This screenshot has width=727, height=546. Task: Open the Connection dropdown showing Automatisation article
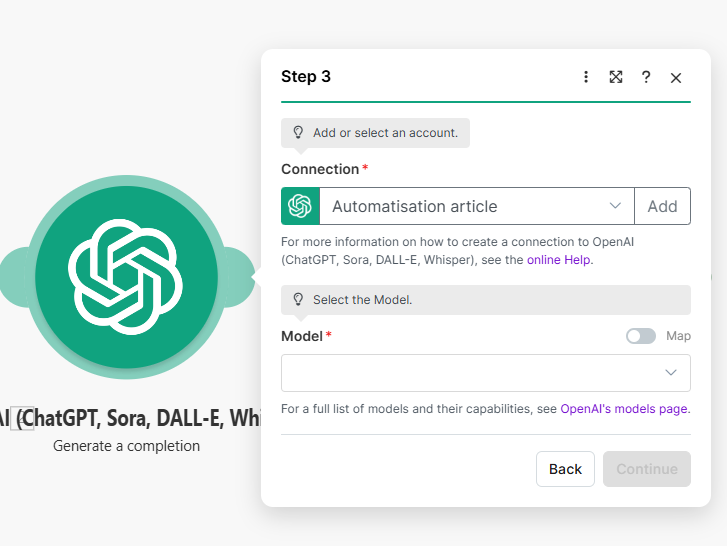pyautogui.click(x=477, y=206)
